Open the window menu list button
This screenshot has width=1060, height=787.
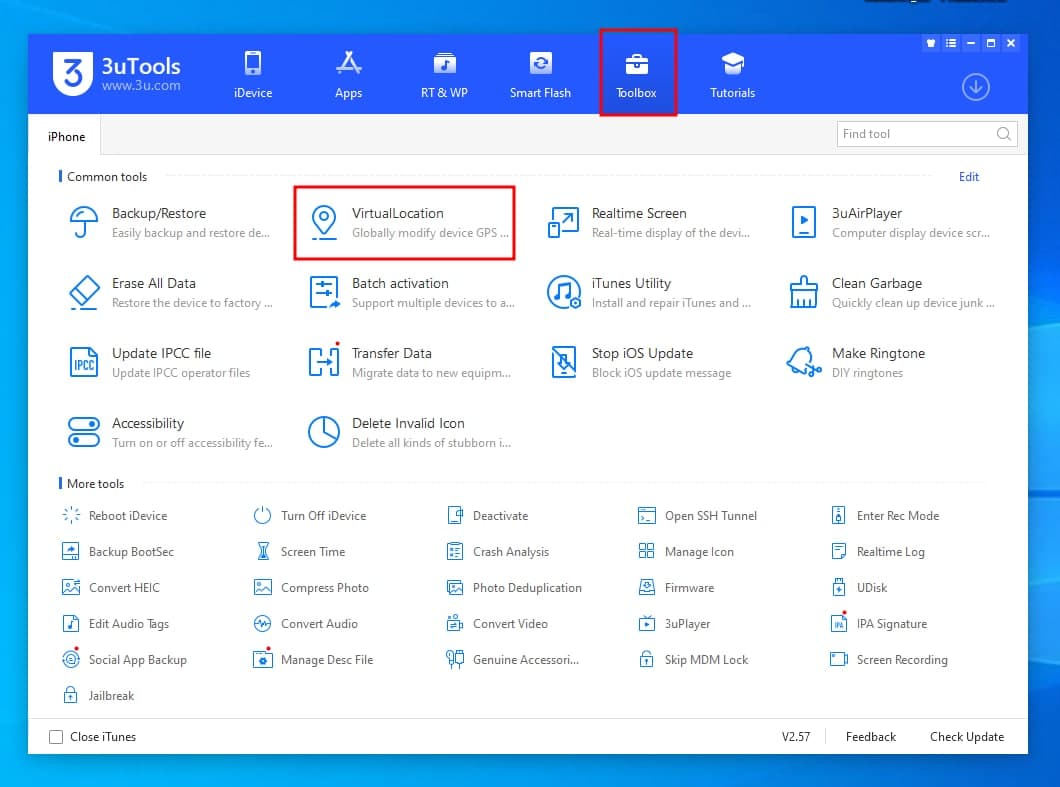951,43
